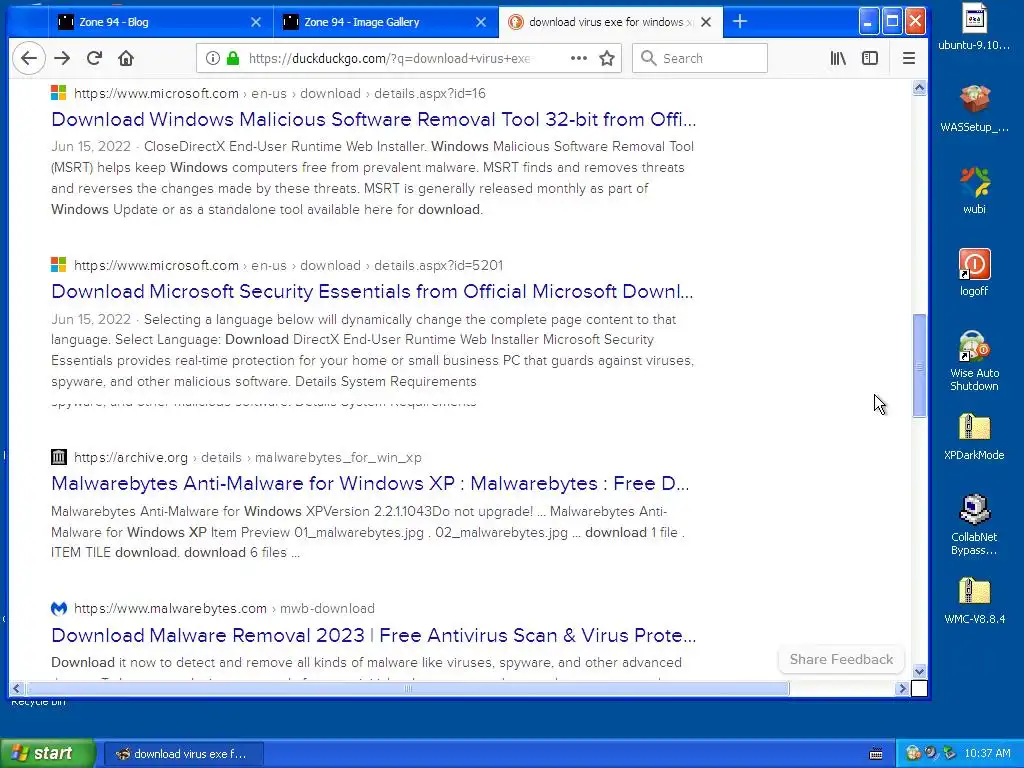The image size is (1024, 768).
Task: Click the Microsoft favicon of Security Essentials result
Action: pos(59,264)
